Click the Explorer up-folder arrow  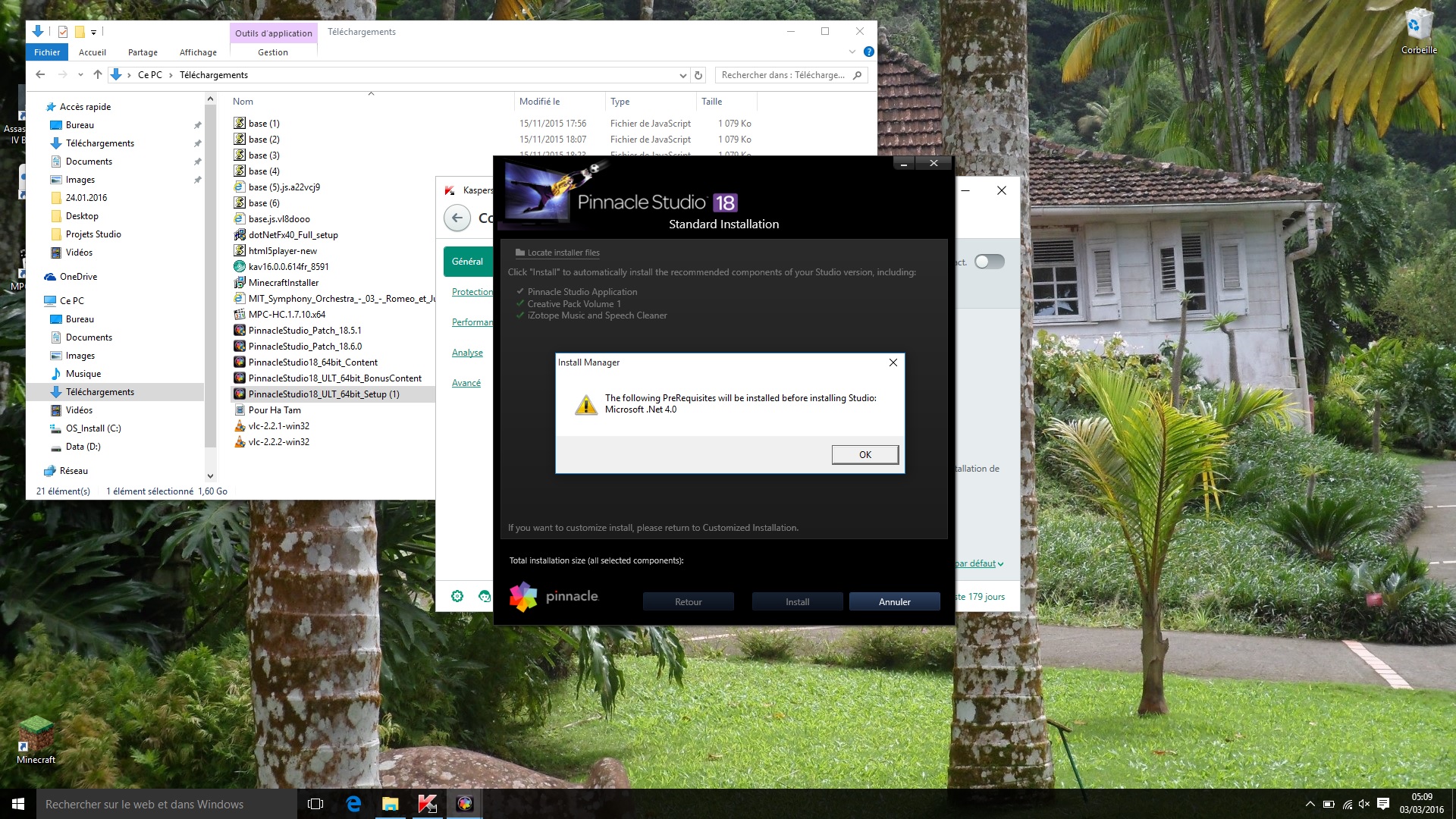[x=97, y=74]
